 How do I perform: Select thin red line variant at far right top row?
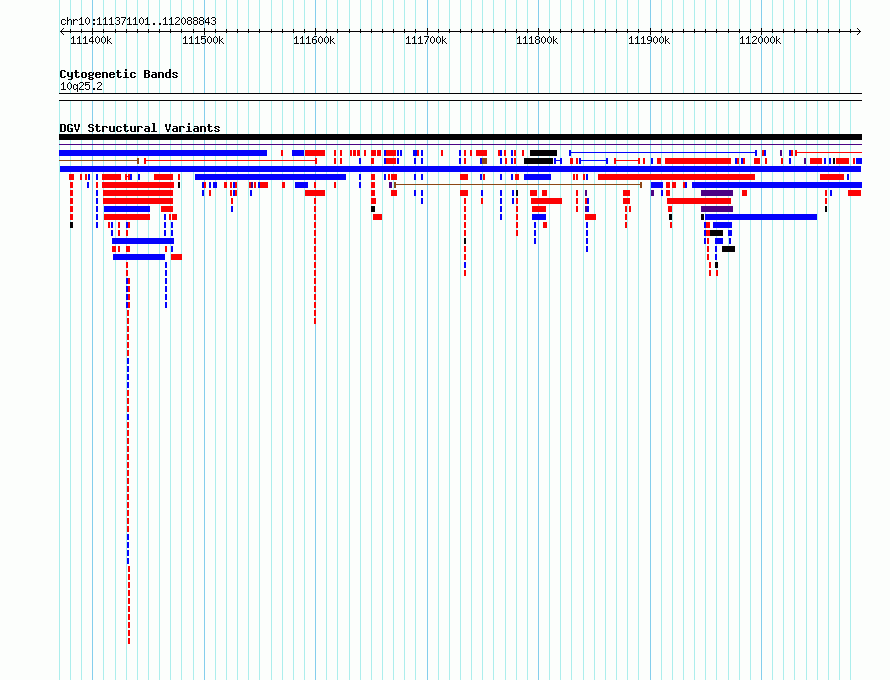(829, 153)
